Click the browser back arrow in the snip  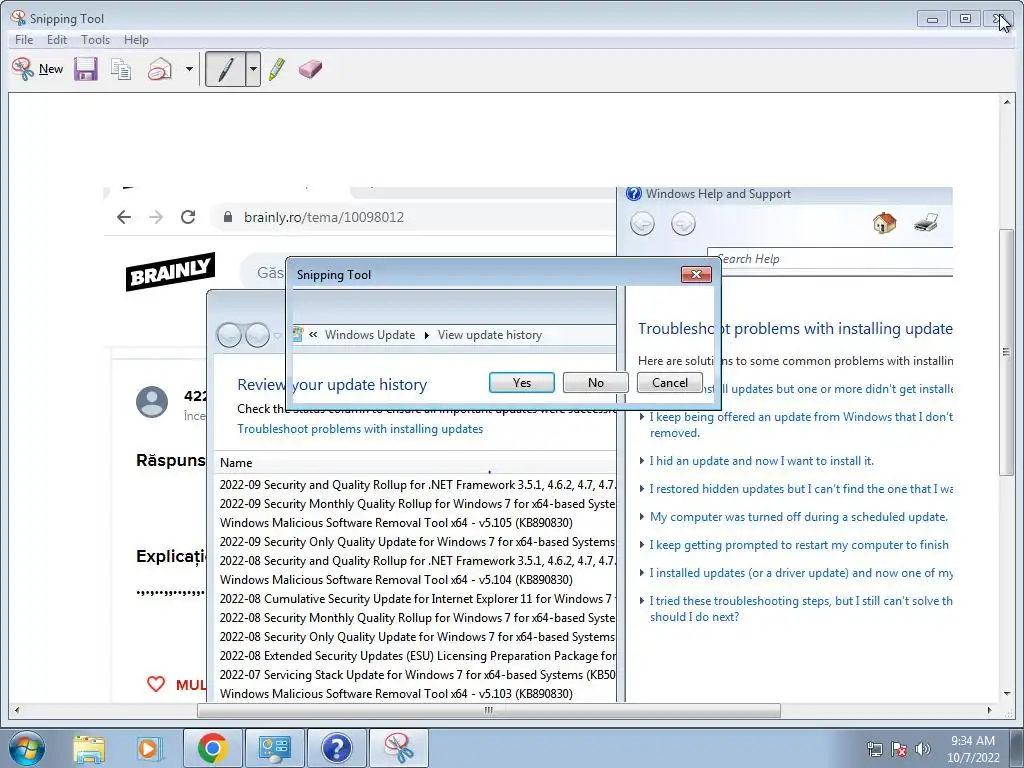point(124,217)
